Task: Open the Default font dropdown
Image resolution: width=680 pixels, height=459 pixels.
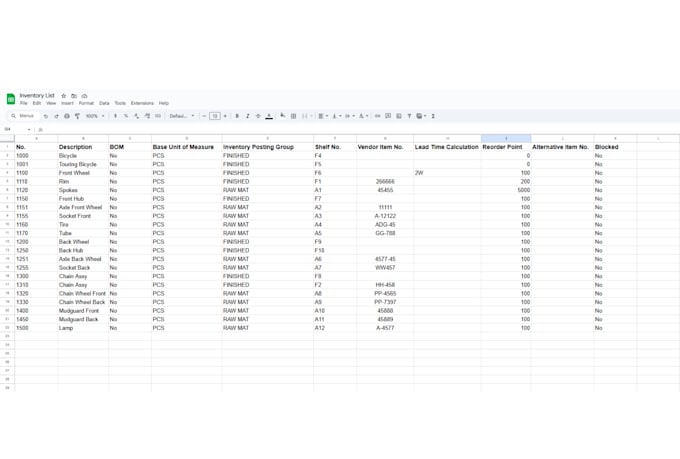Action: pos(182,116)
